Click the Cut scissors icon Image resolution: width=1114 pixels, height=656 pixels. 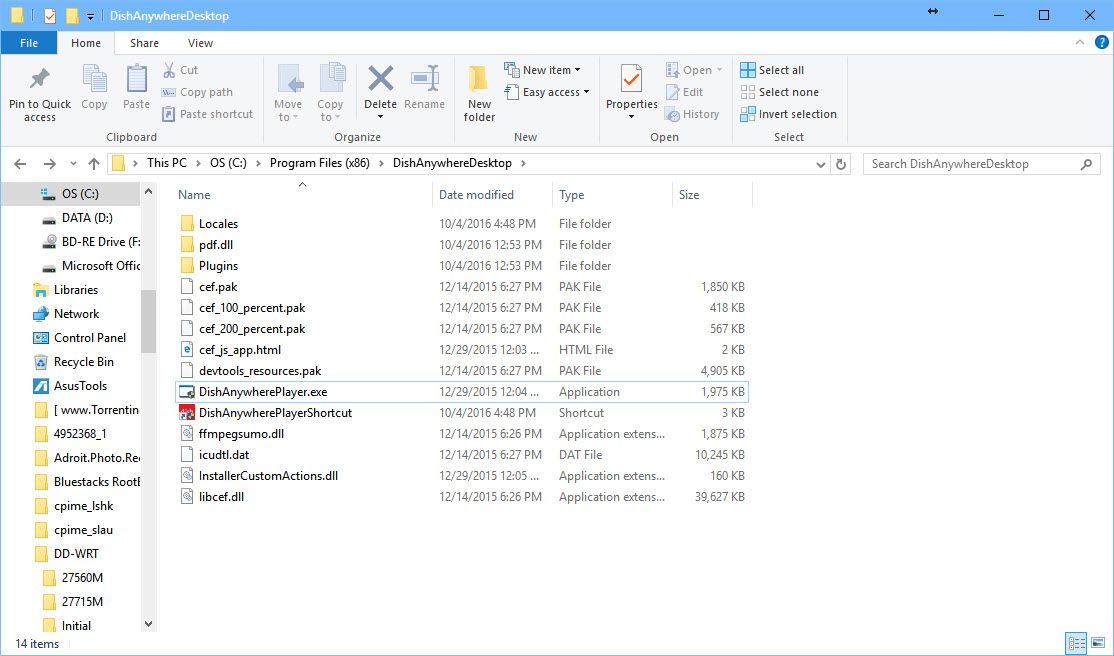[169, 70]
